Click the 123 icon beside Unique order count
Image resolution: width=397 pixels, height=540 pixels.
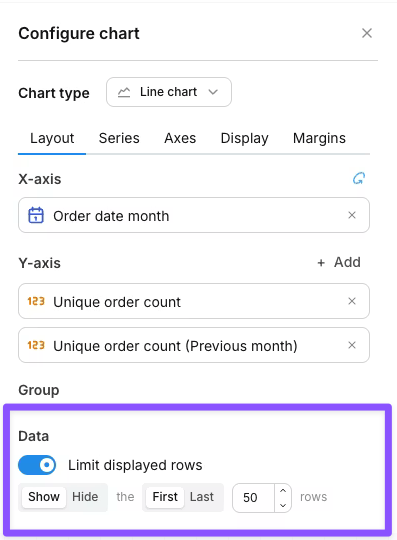pyautogui.click(x=36, y=301)
